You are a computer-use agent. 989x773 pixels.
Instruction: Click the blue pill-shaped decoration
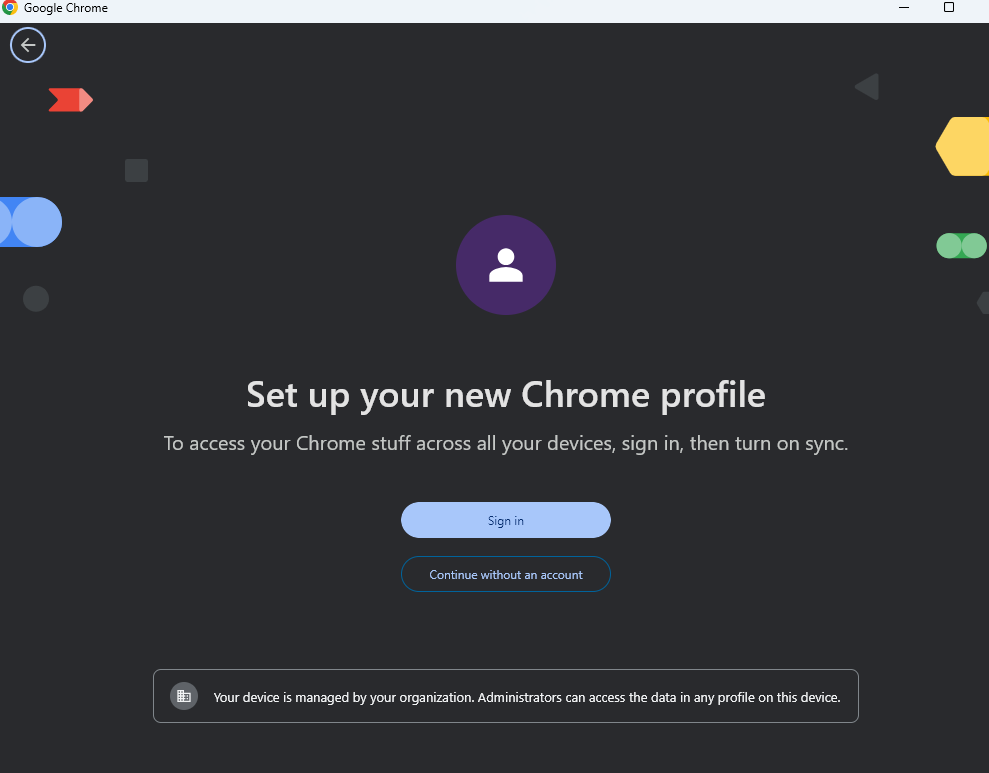(31, 222)
